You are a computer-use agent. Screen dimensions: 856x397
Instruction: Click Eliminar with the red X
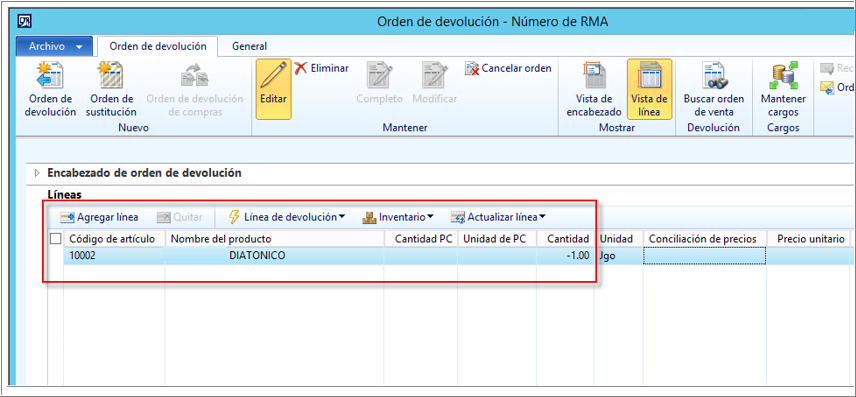pyautogui.click(x=322, y=68)
